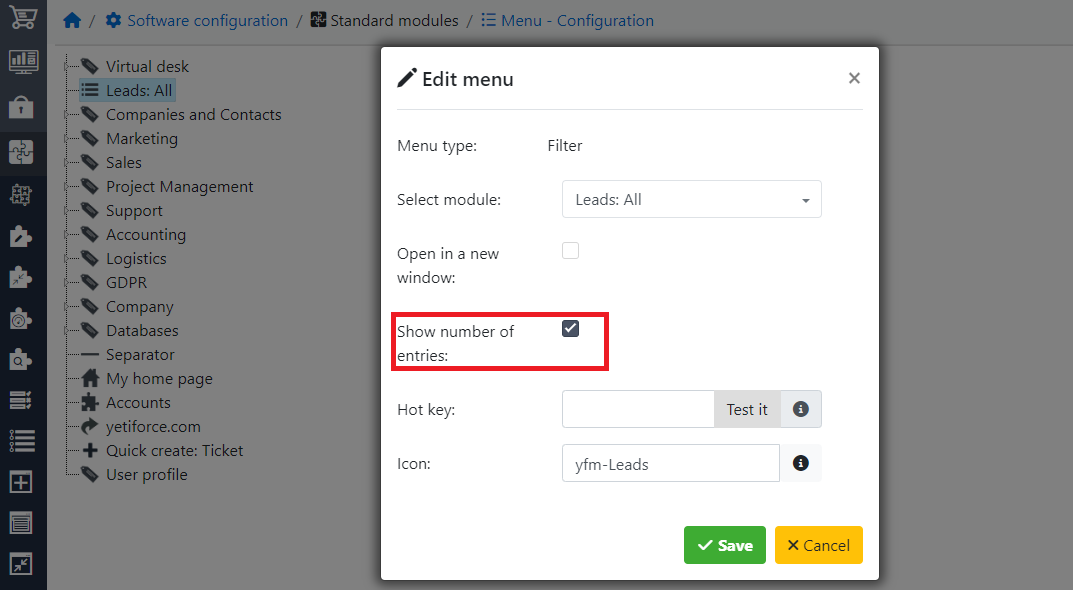Click the info icon beside Hot key field
This screenshot has height=590, width=1073.
coord(801,409)
